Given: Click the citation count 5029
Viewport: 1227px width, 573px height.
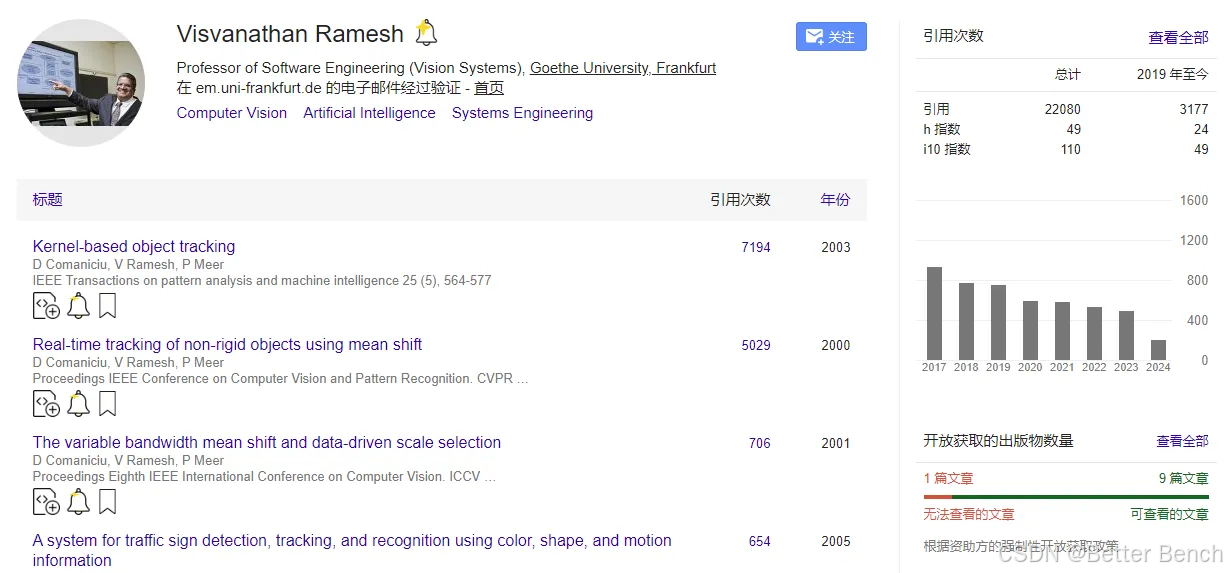Looking at the screenshot, I should point(756,345).
